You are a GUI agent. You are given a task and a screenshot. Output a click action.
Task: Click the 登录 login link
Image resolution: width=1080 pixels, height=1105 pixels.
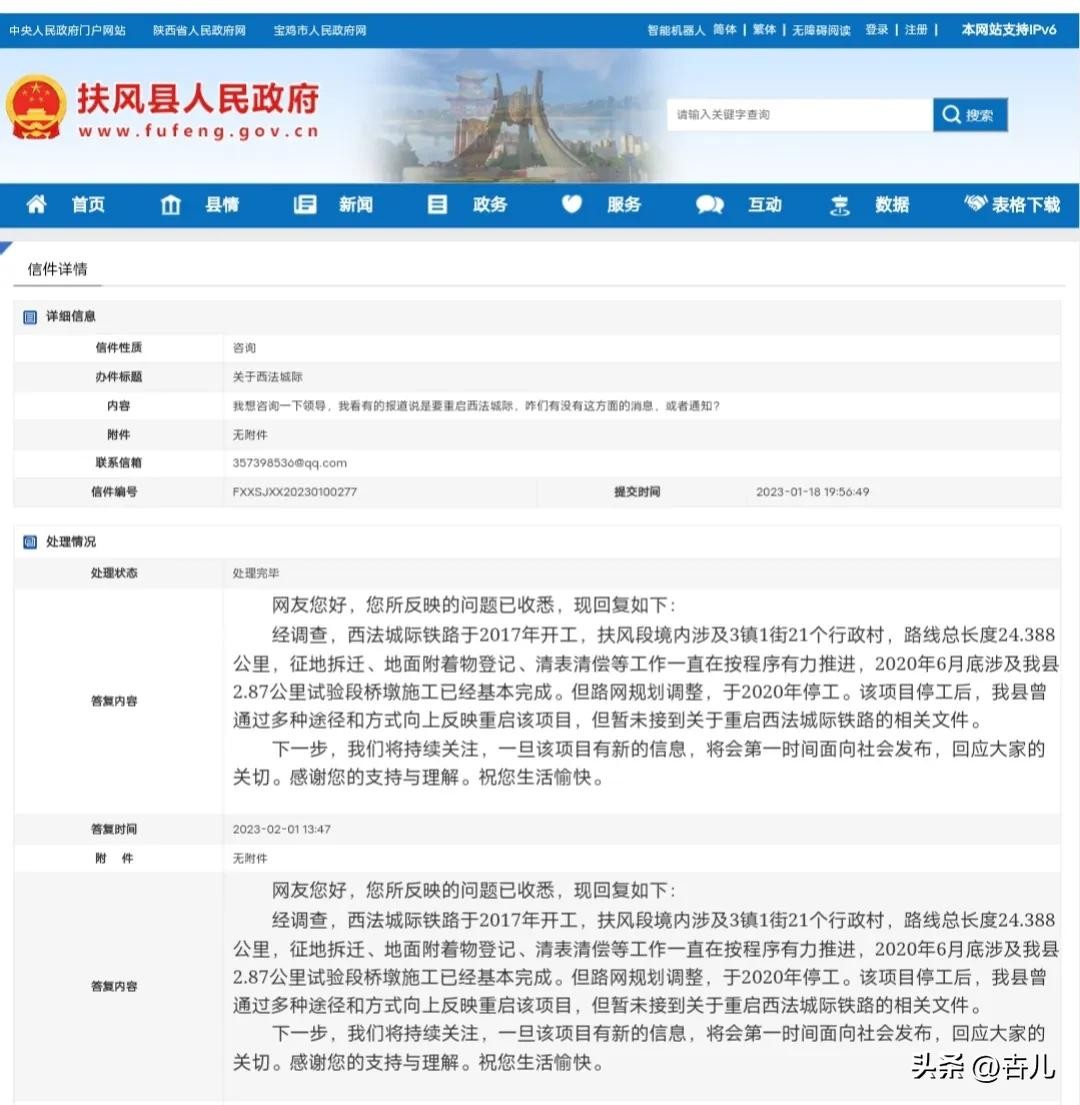877,30
